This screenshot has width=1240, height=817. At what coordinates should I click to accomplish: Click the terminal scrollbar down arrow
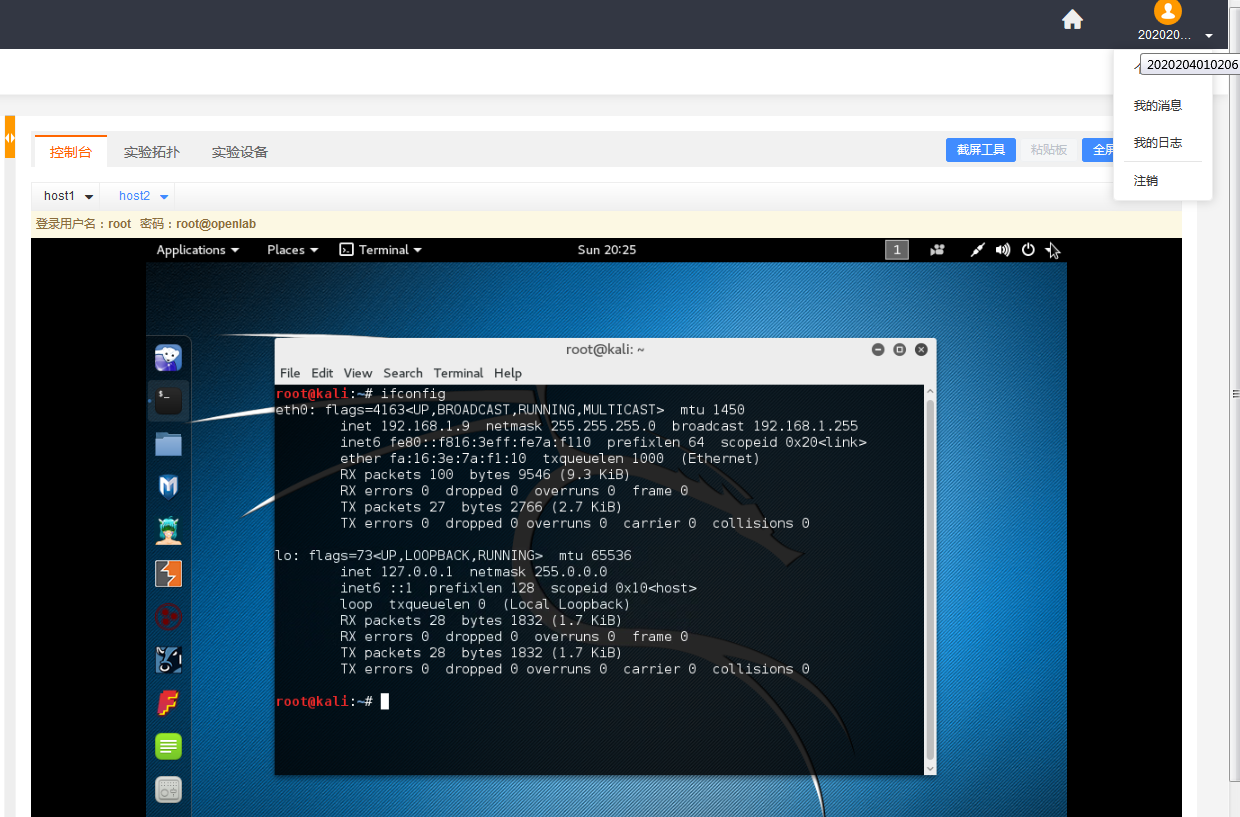(x=930, y=768)
